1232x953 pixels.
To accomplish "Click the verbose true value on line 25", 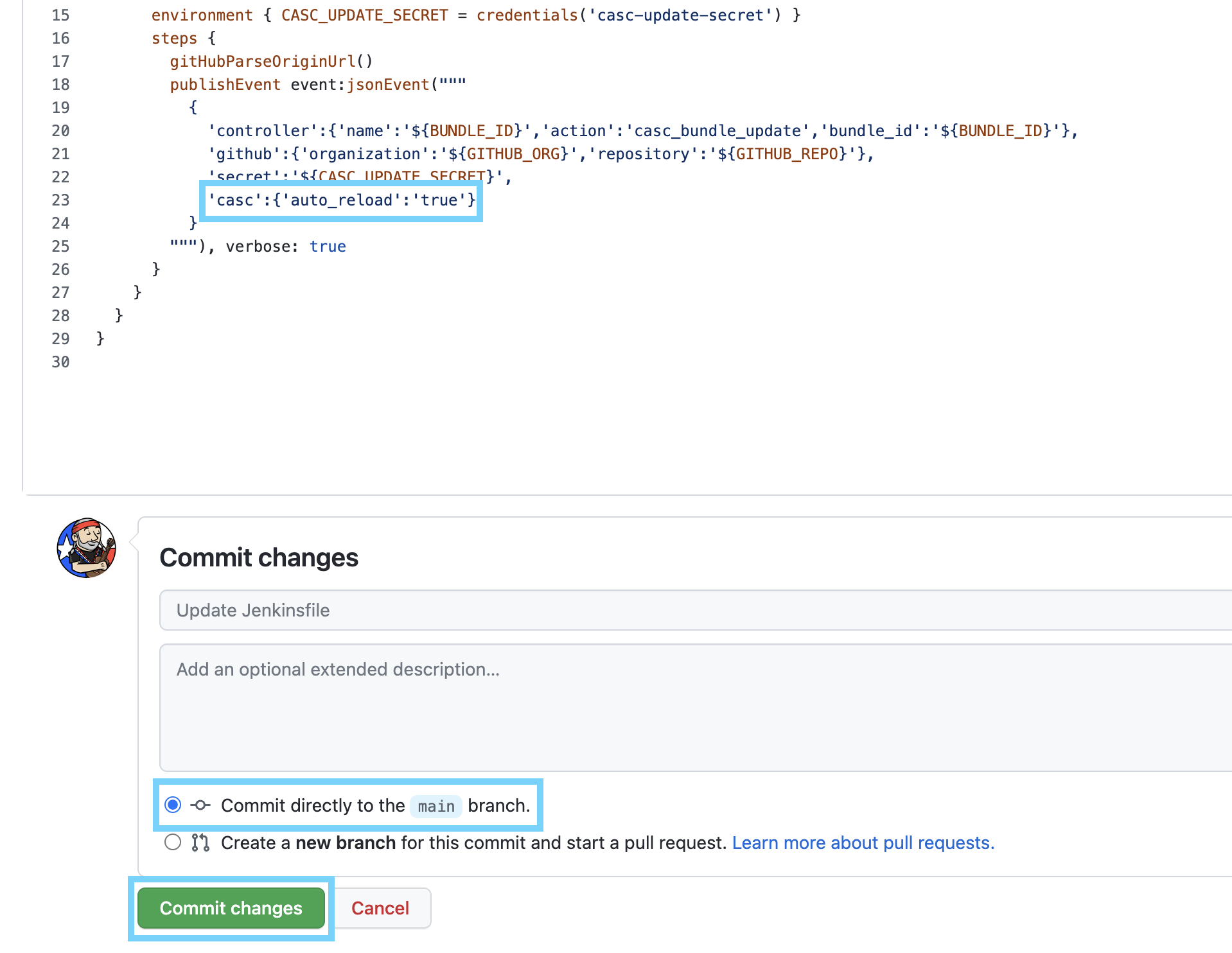I will [328, 246].
